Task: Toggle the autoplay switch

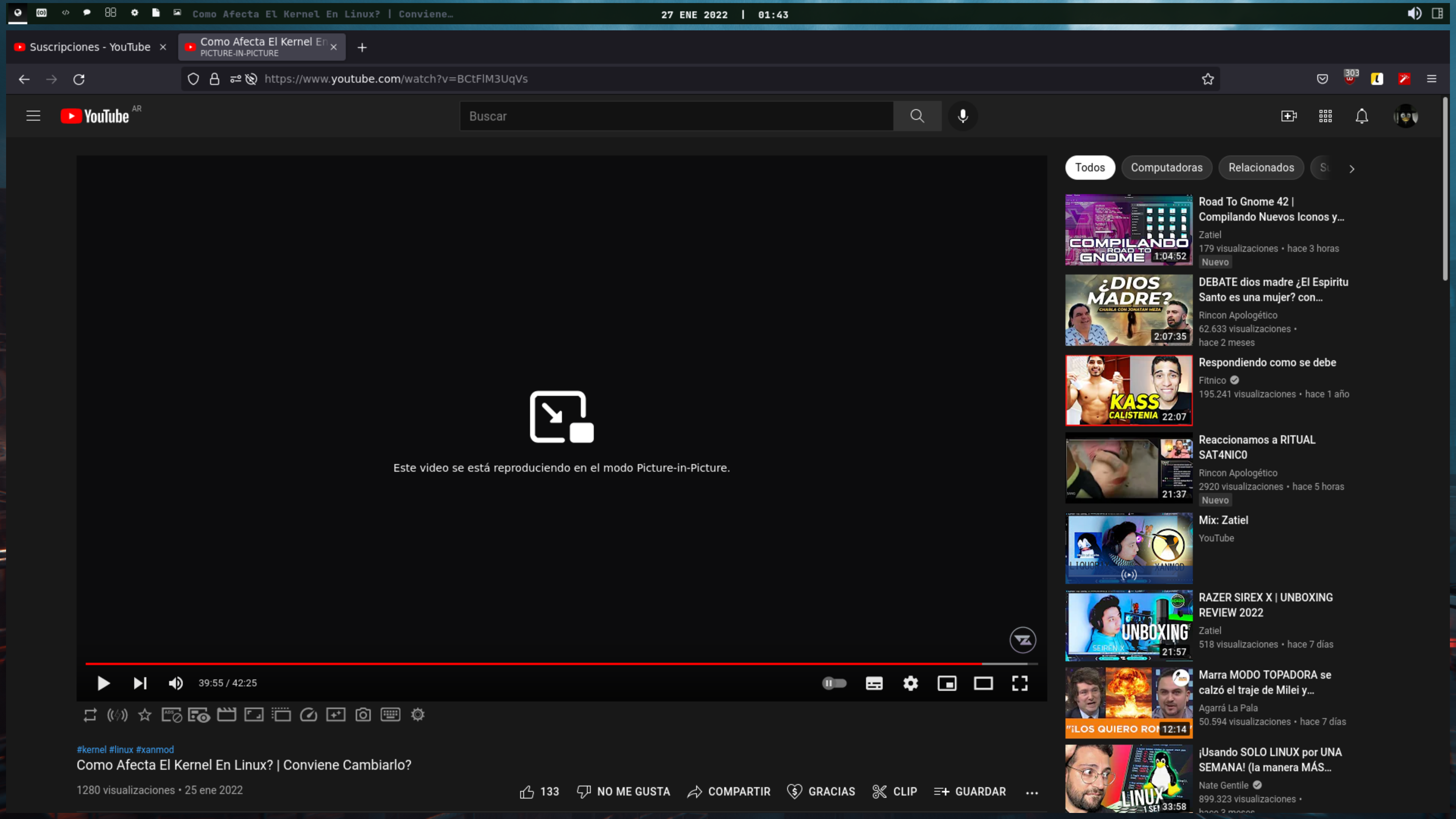Action: (x=834, y=683)
